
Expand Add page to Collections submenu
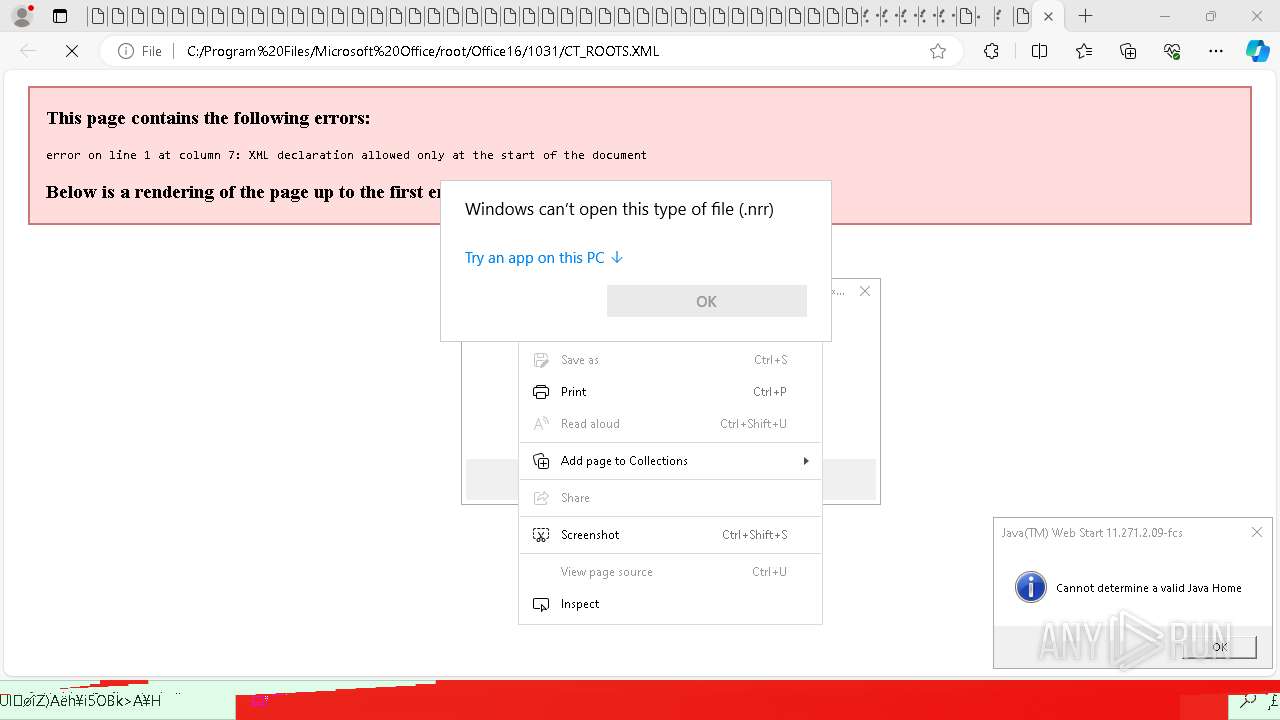(x=670, y=461)
